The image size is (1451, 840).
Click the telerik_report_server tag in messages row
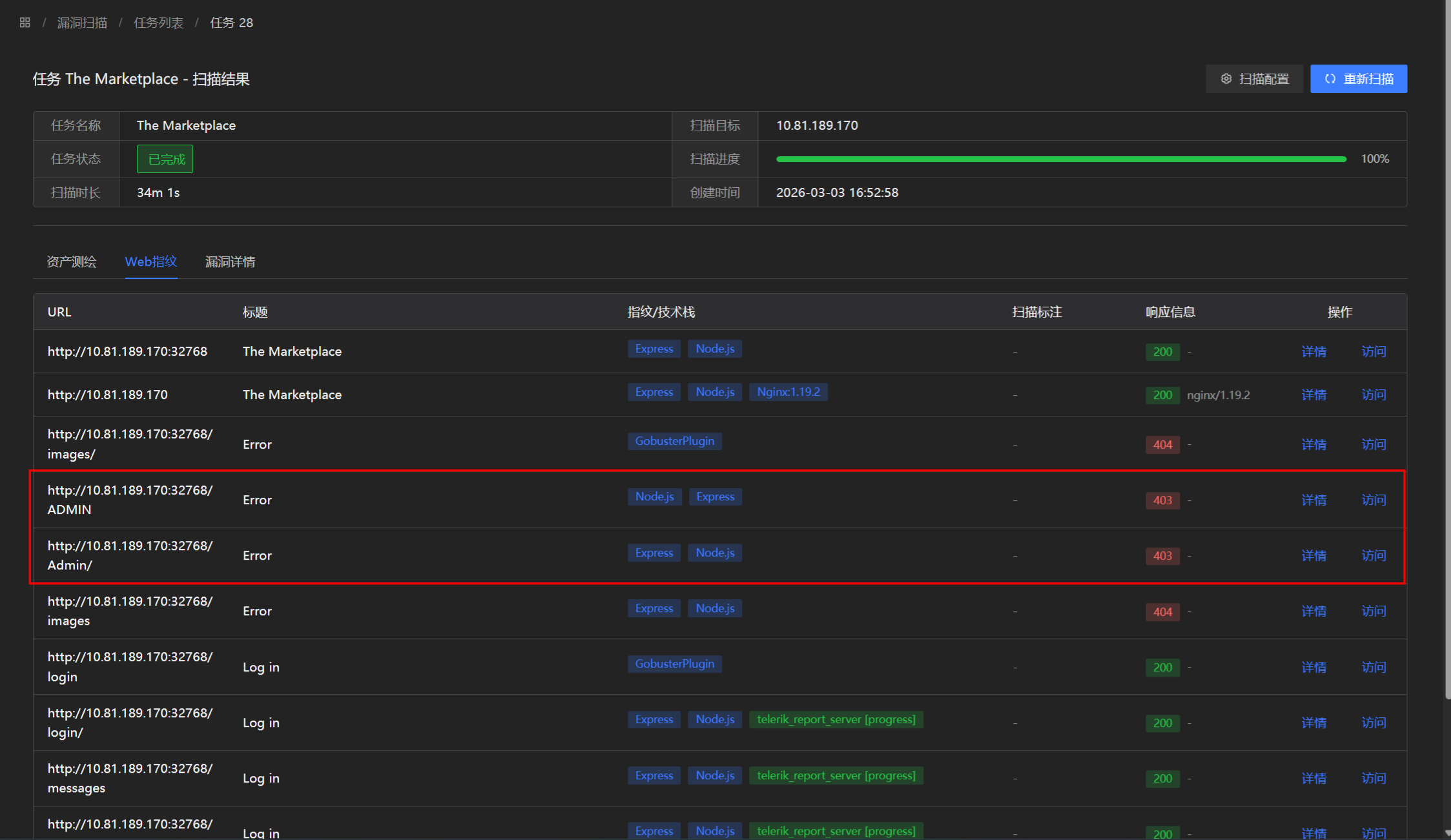click(836, 775)
